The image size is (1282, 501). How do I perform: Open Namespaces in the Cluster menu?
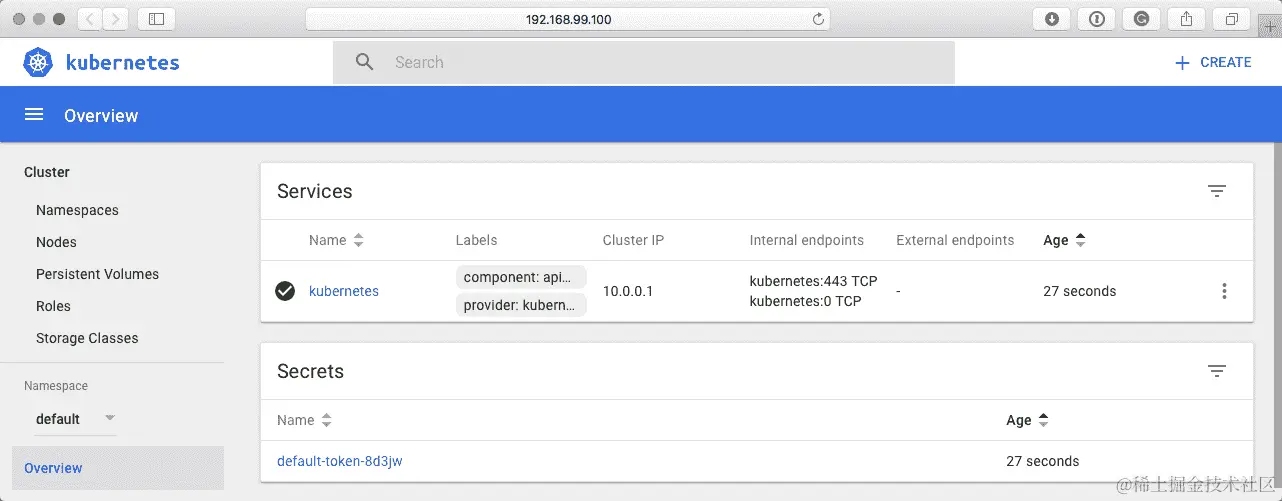(77, 210)
